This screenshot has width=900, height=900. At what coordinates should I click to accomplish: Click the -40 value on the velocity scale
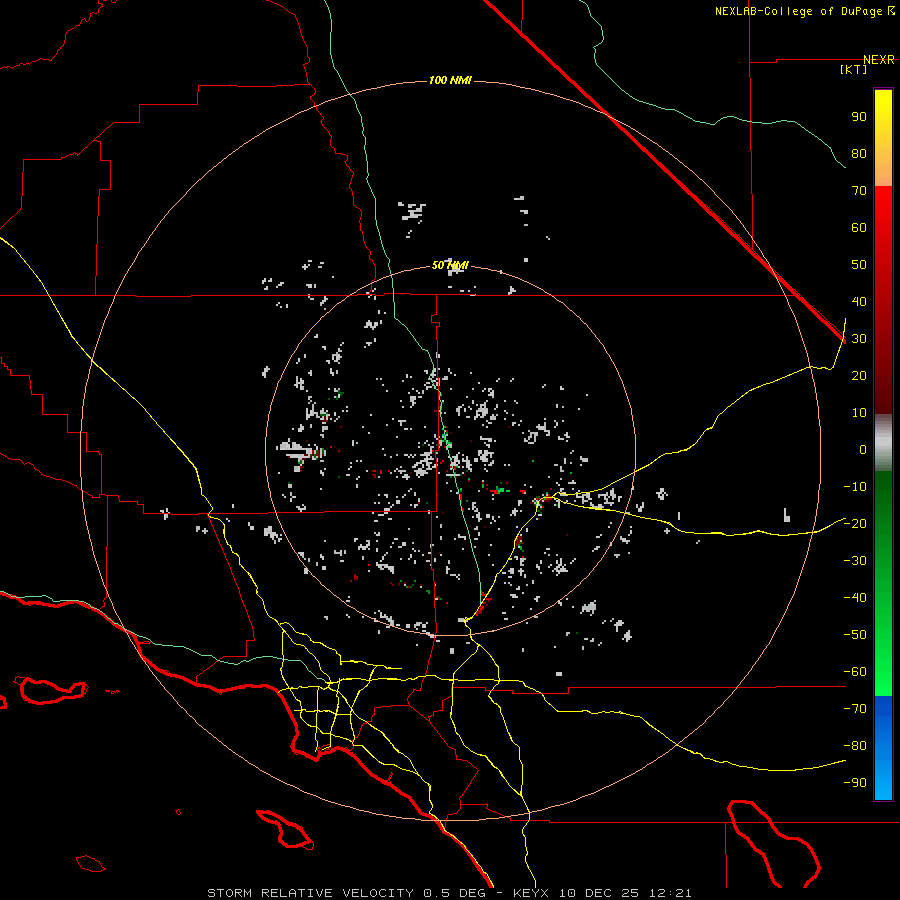click(x=855, y=598)
